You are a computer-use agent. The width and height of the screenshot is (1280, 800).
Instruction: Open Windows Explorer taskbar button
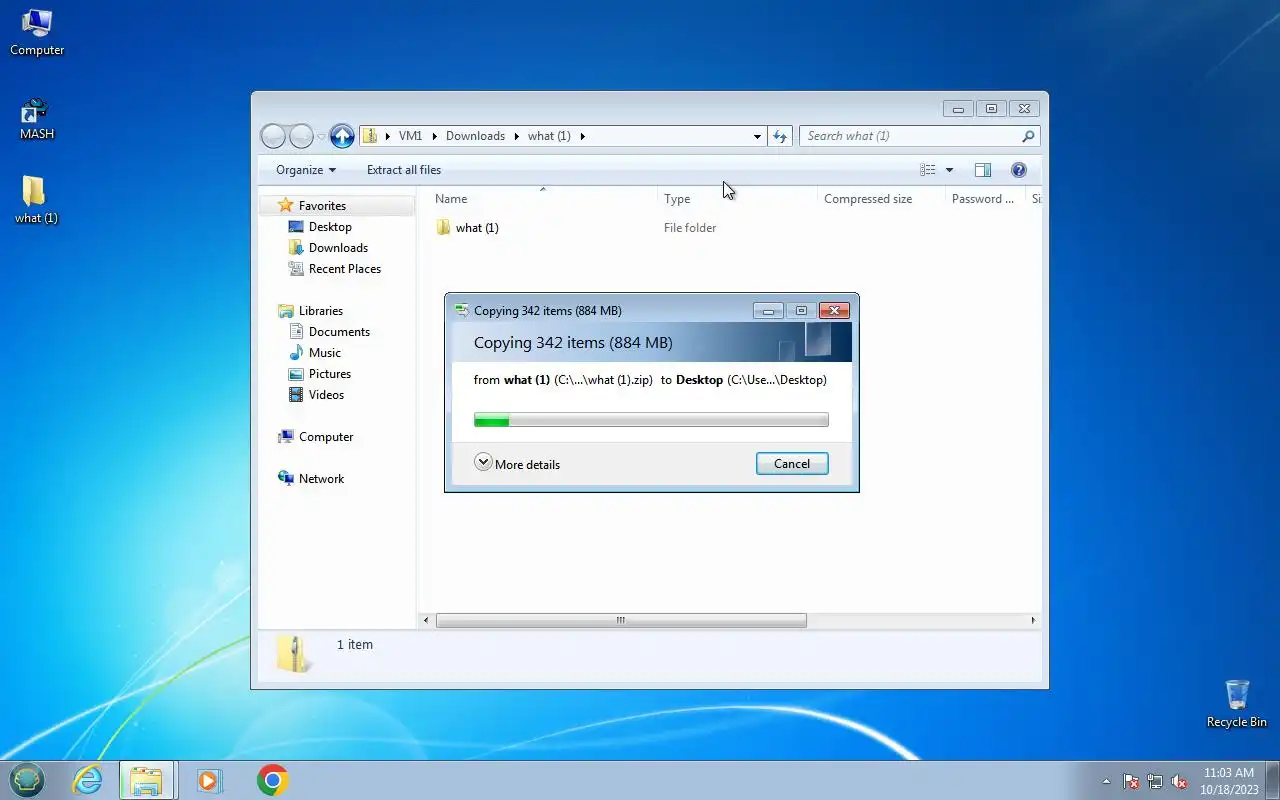pos(147,780)
